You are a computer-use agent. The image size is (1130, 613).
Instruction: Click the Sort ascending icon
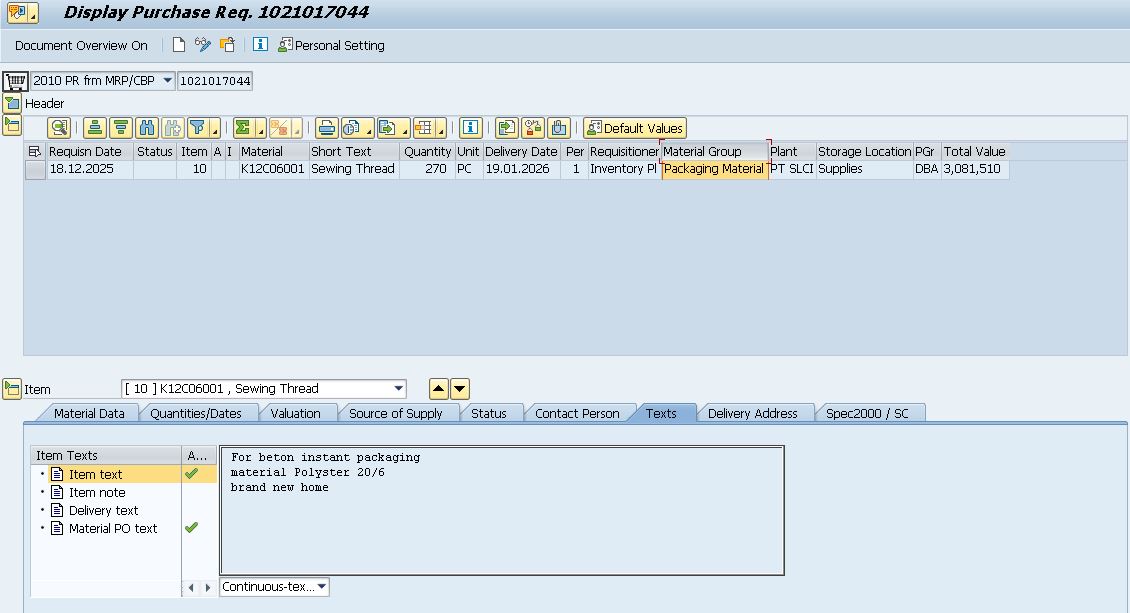click(95, 128)
